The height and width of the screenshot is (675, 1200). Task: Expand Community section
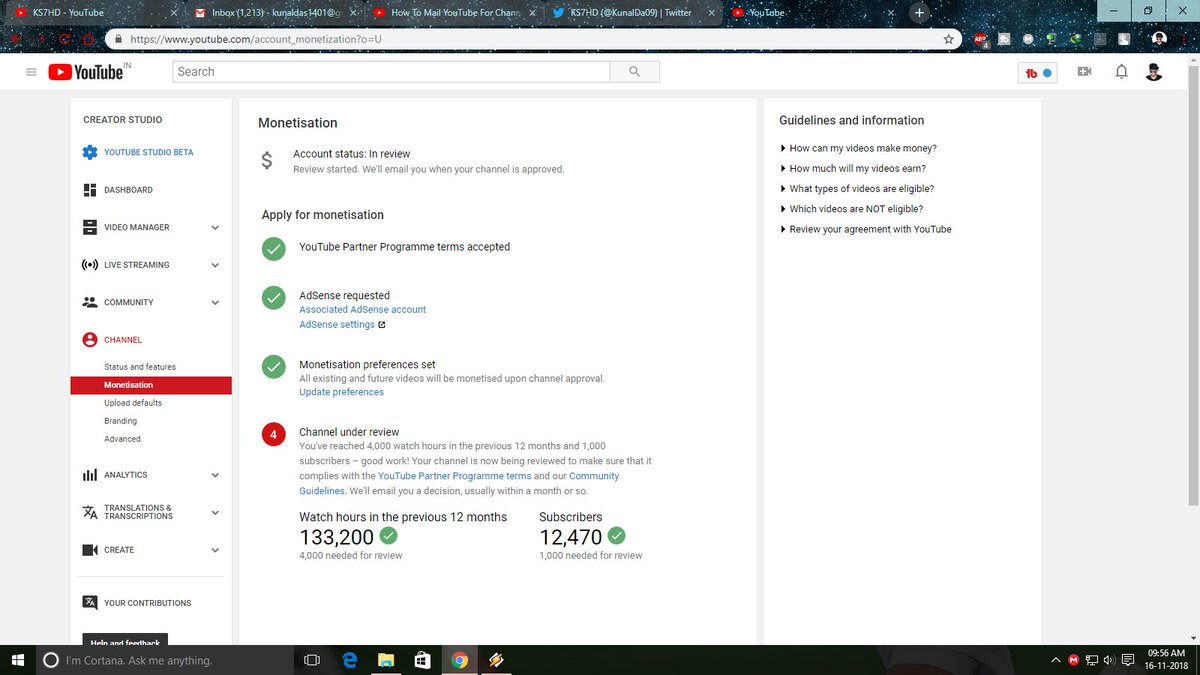click(x=215, y=303)
